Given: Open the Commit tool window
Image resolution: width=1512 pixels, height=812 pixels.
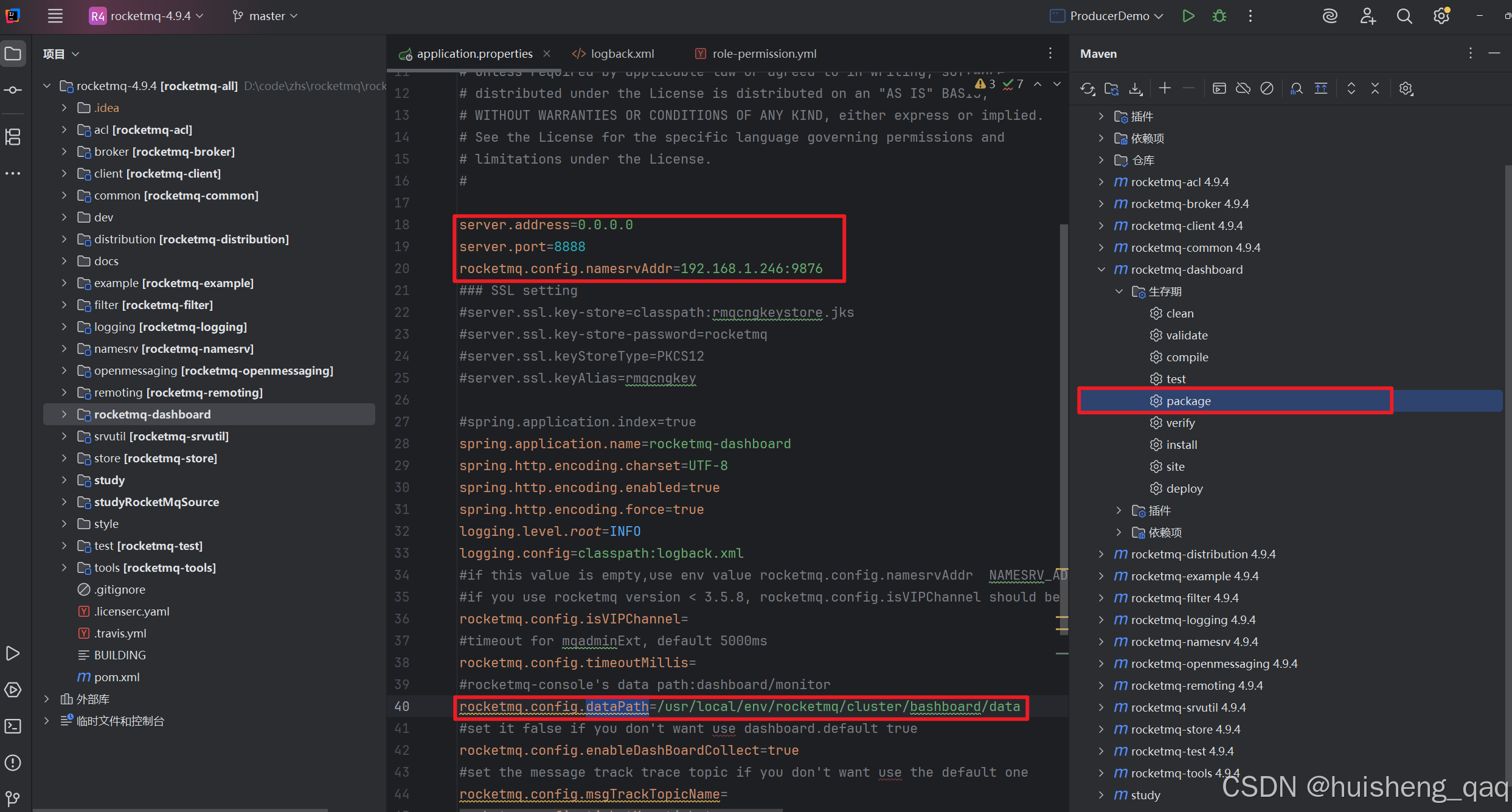Looking at the screenshot, I should coord(13,90).
